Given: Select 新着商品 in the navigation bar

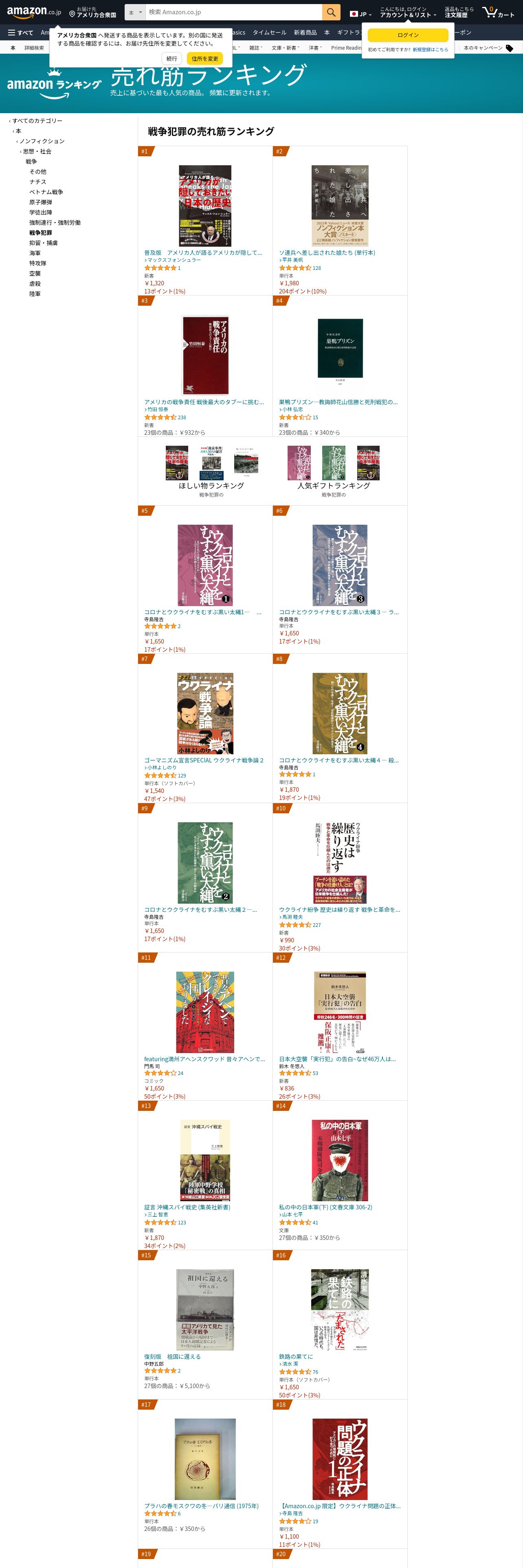Looking at the screenshot, I should click(305, 33).
